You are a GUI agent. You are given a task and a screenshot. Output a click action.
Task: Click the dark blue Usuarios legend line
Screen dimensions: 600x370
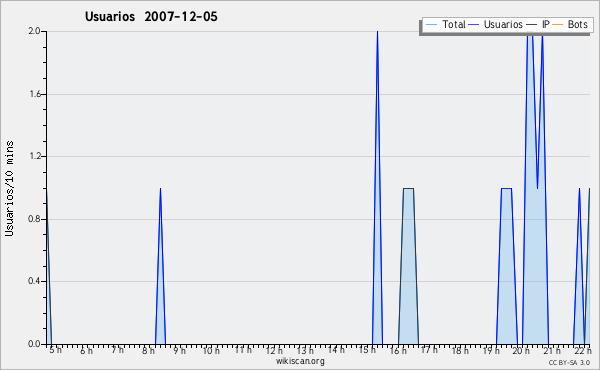[x=474, y=25]
